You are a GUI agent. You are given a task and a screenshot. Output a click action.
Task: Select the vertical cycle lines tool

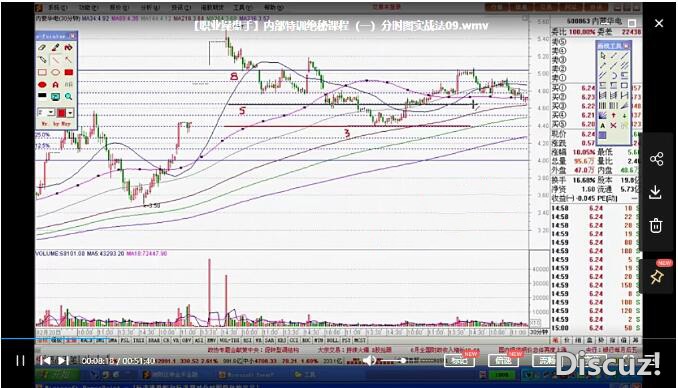(603, 106)
